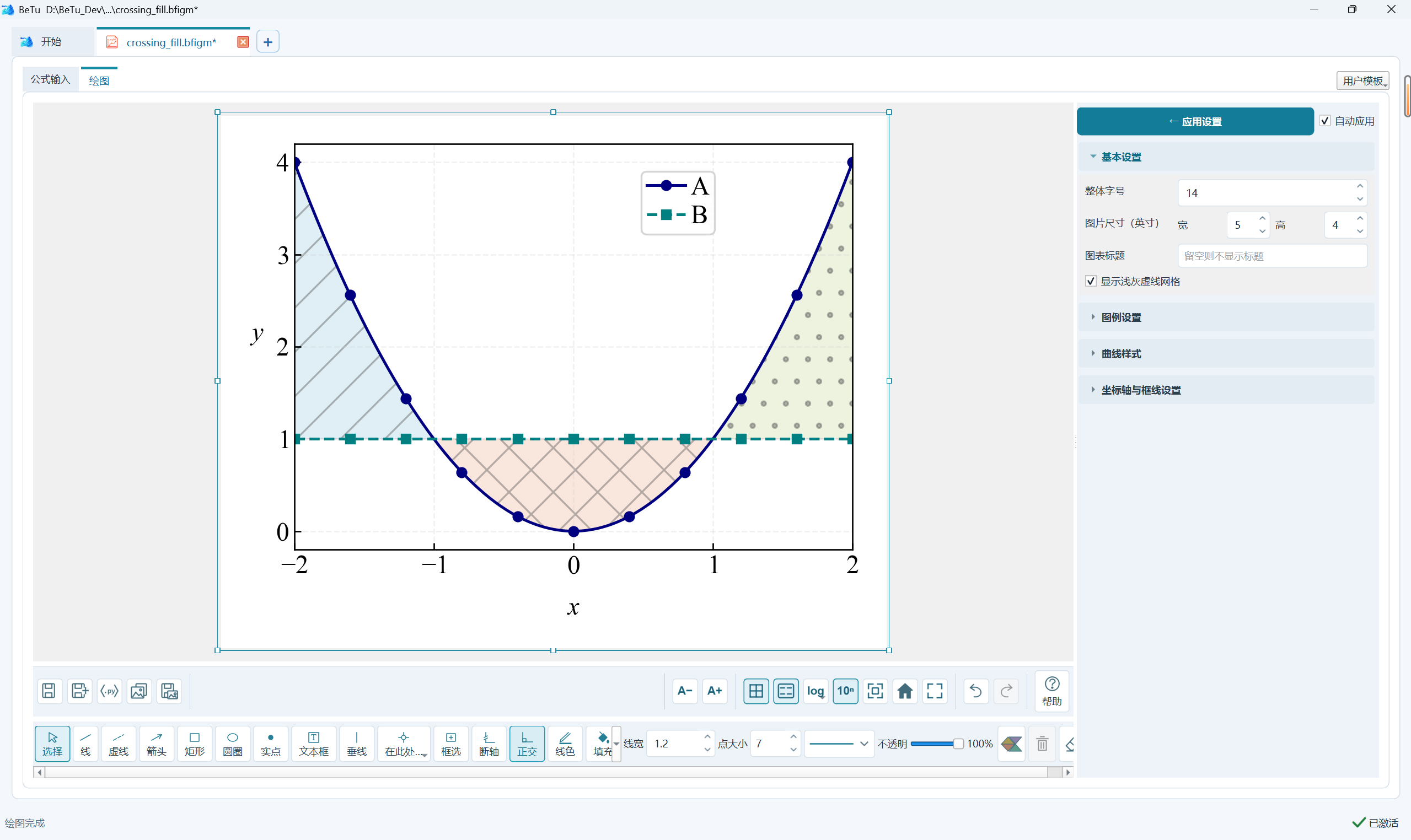Expand the 图例设置 section

click(x=1226, y=317)
